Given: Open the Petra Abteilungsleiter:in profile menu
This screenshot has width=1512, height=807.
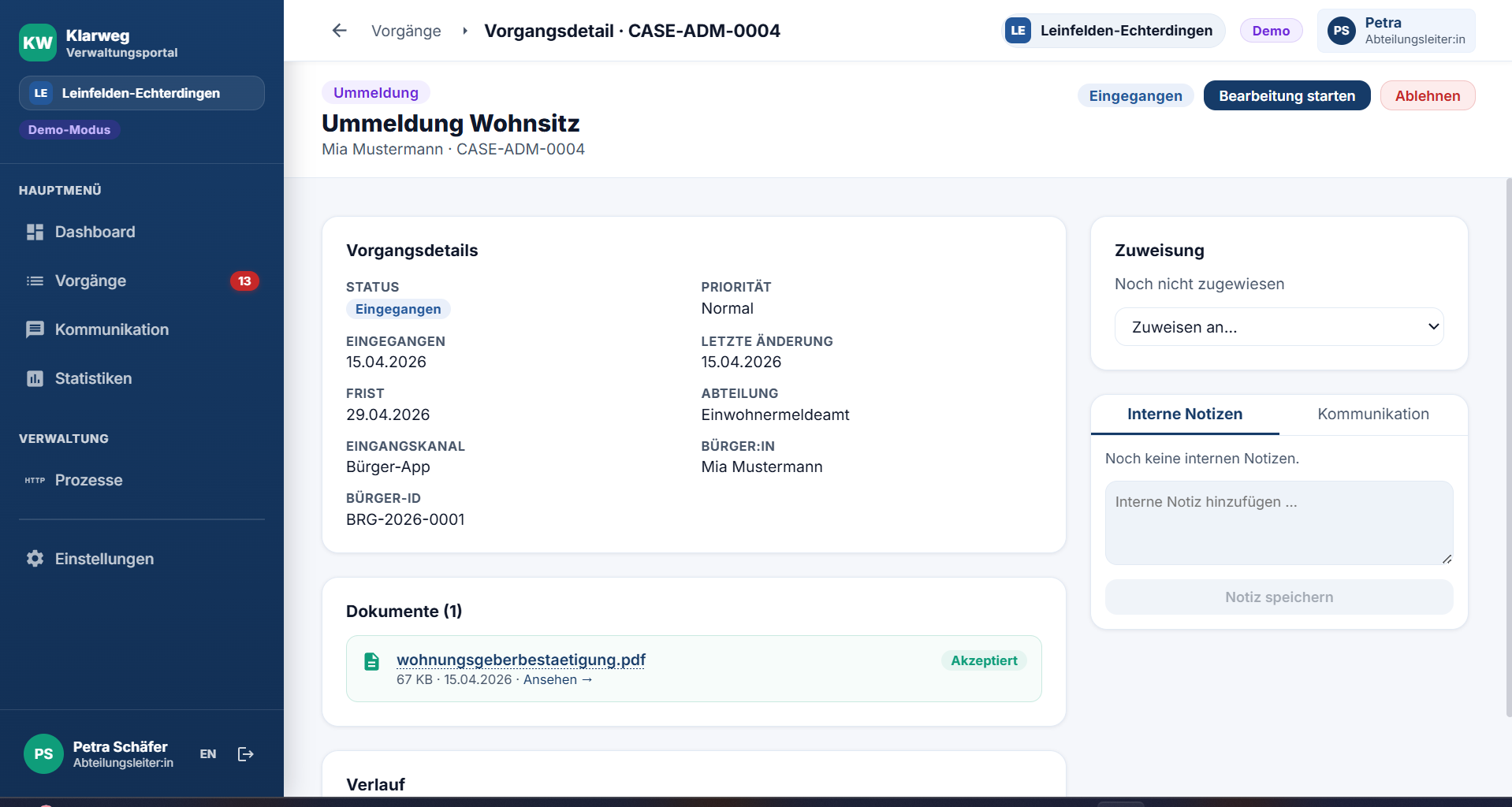Looking at the screenshot, I should (1396, 31).
